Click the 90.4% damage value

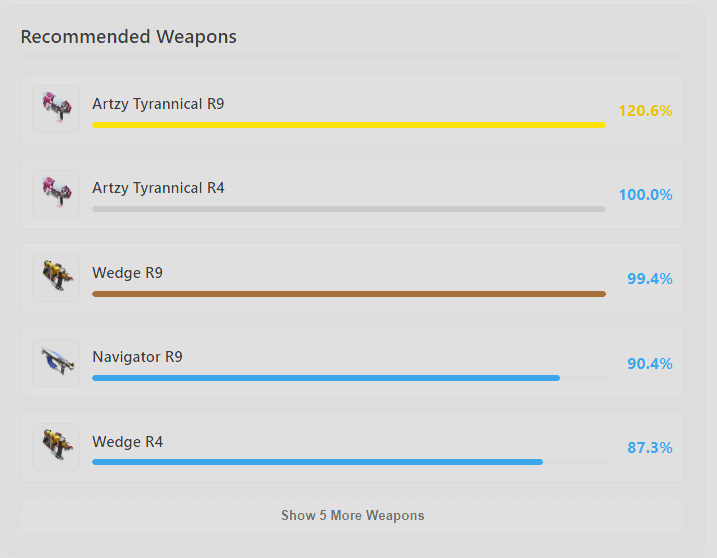pos(649,363)
